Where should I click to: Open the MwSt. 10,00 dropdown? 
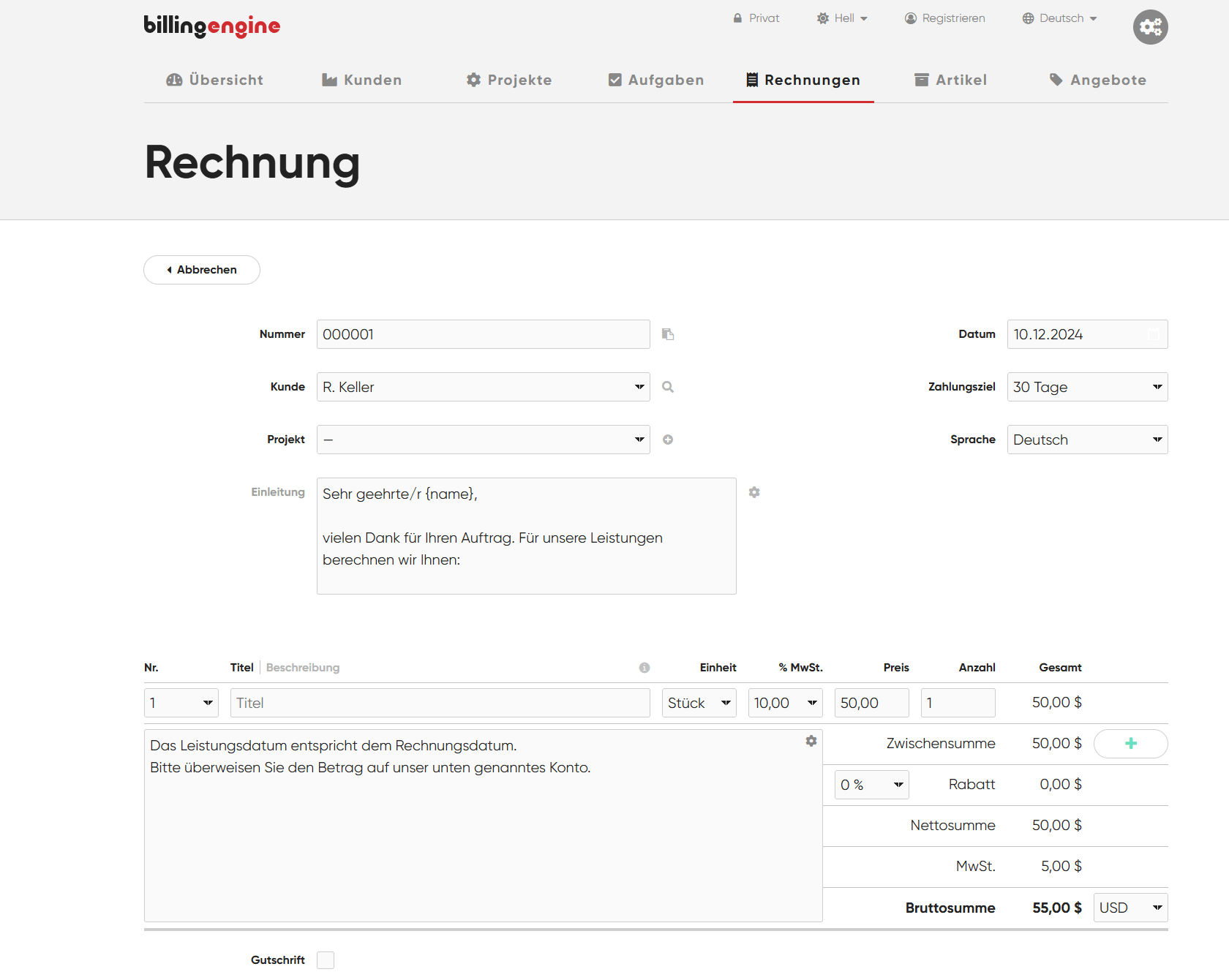tap(786, 703)
